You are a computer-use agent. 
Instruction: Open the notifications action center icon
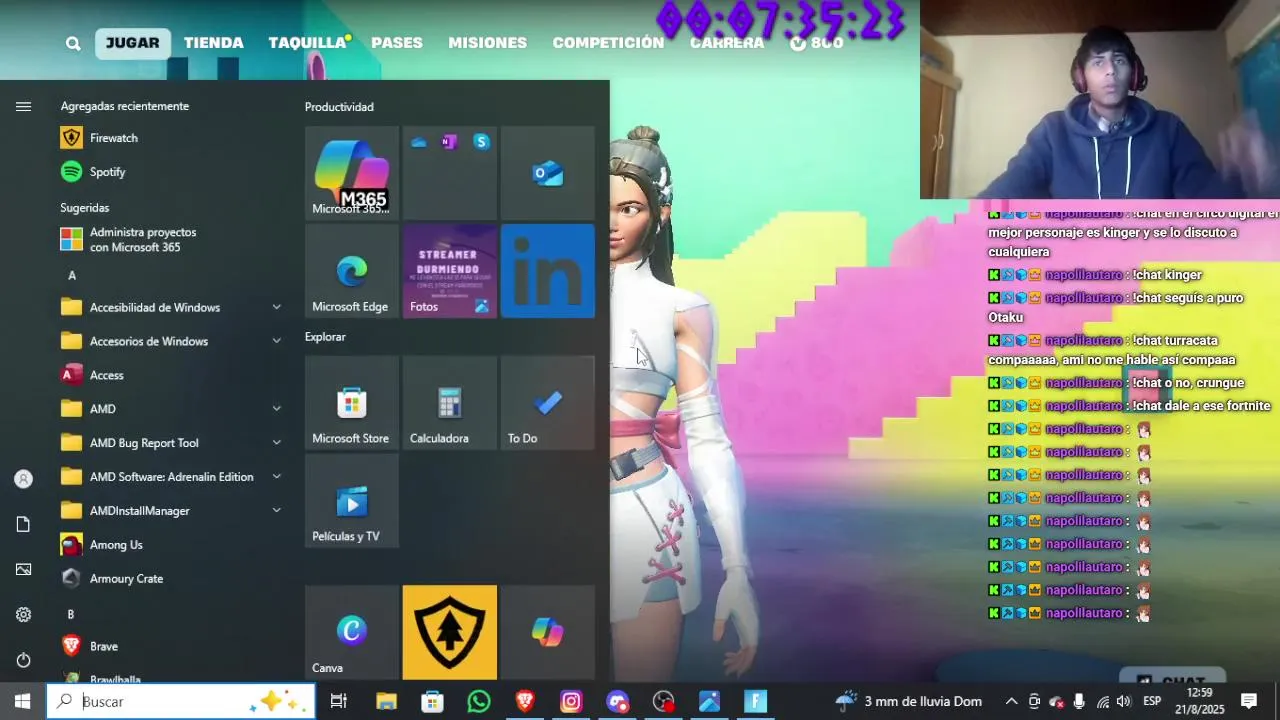click(1249, 702)
